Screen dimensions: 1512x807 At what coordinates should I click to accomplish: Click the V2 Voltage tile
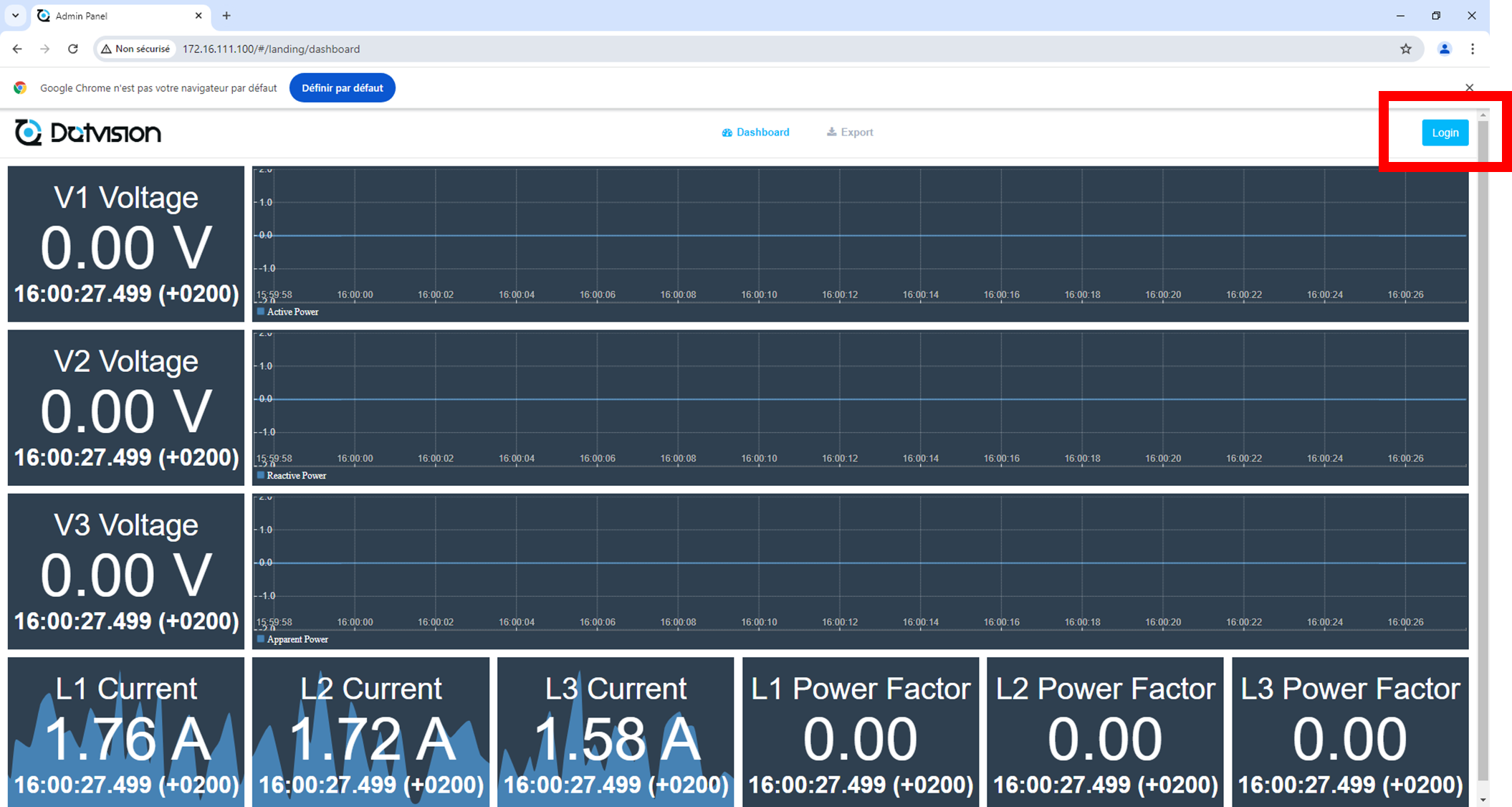pyautogui.click(x=126, y=407)
